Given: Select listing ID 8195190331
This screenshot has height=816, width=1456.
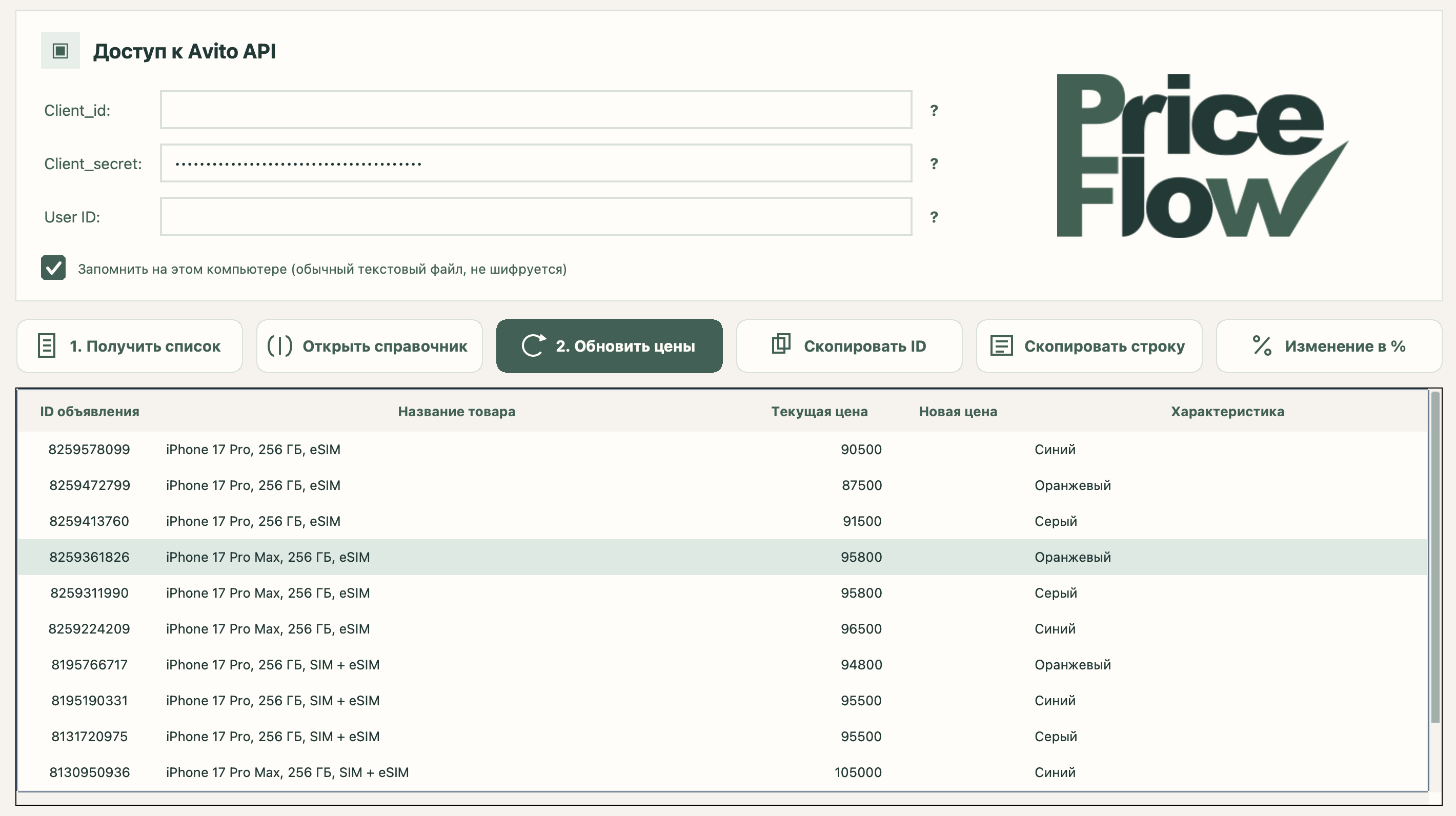Looking at the screenshot, I should (89, 700).
